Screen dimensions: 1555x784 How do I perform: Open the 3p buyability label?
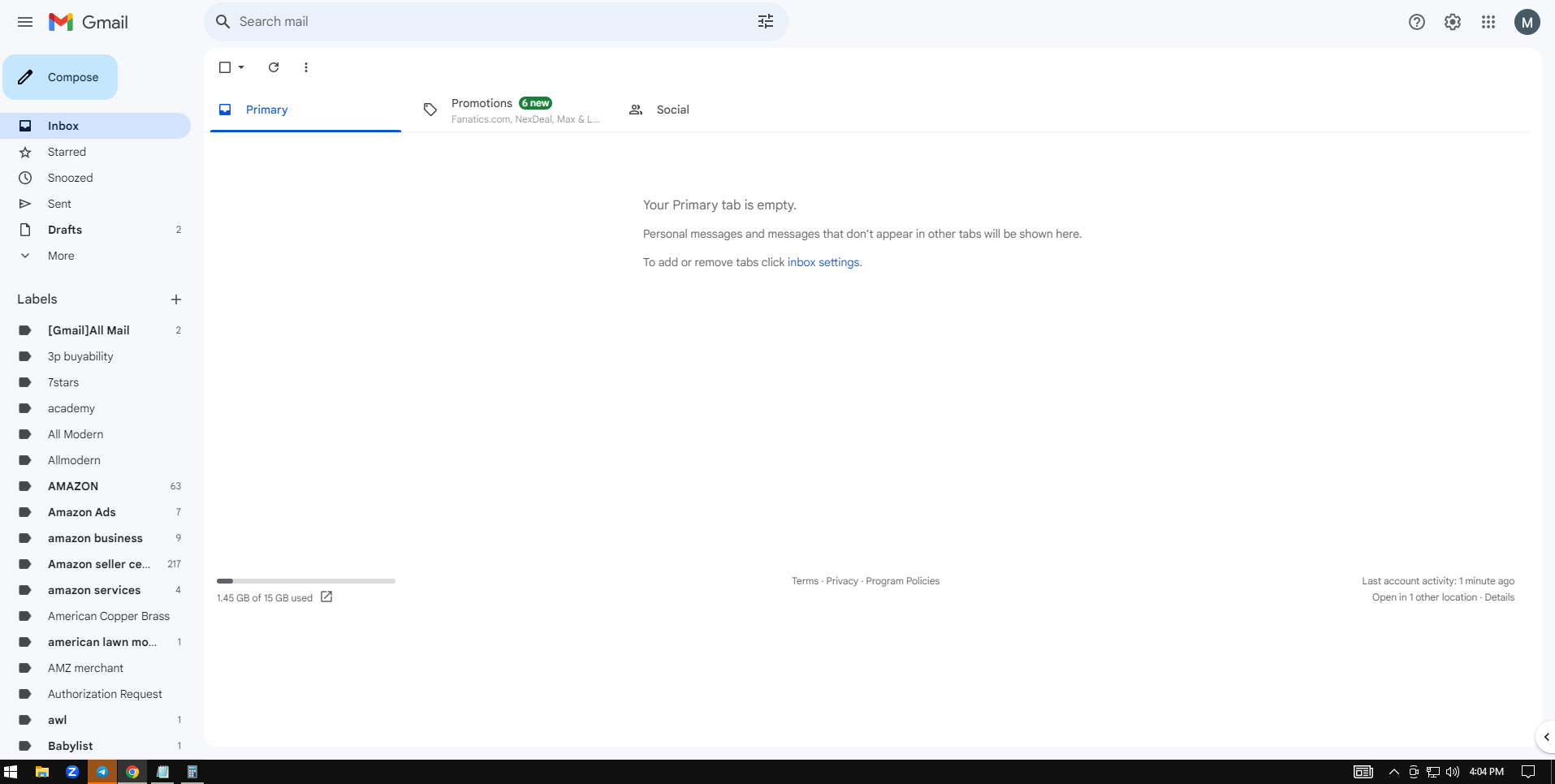(95, 356)
